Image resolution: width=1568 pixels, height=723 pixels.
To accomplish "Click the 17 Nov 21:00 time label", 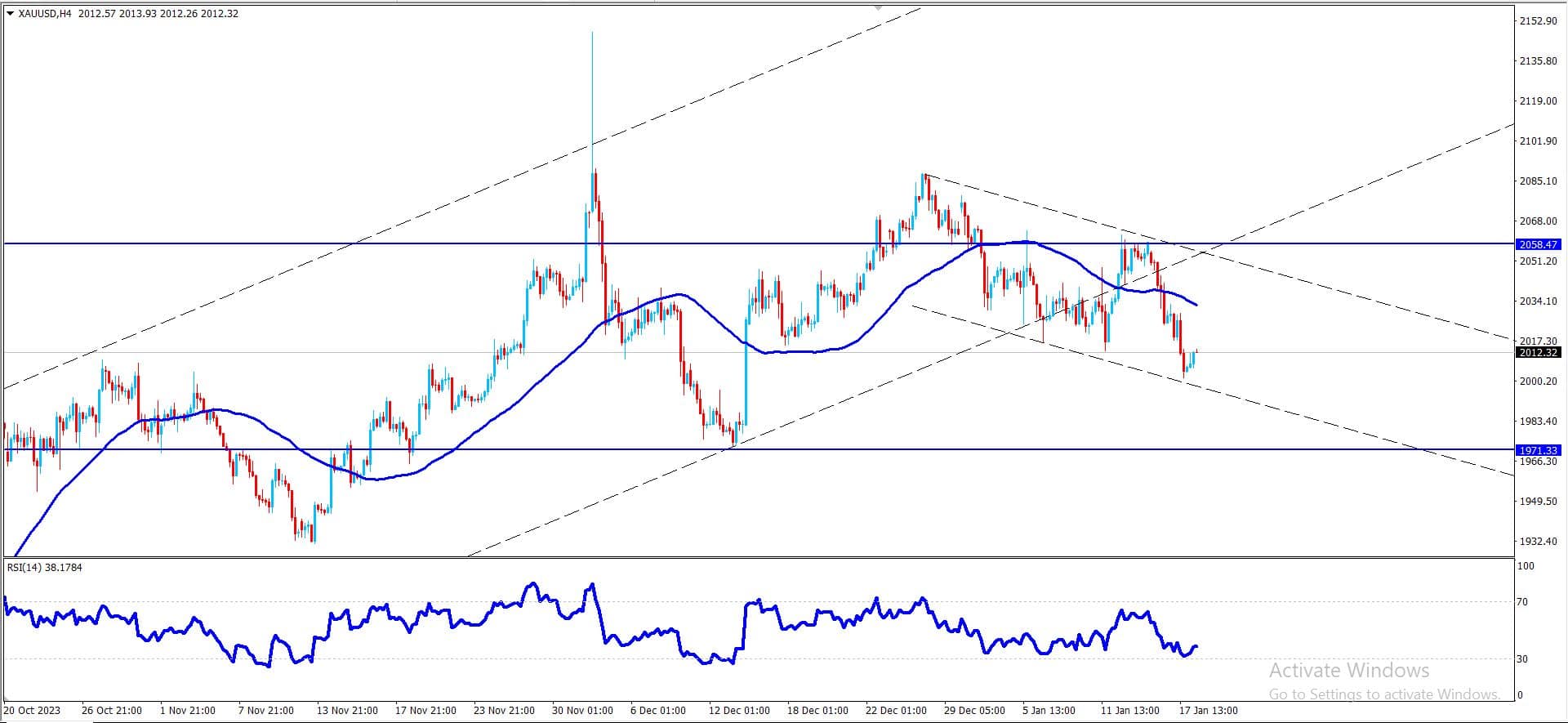I will (425, 711).
